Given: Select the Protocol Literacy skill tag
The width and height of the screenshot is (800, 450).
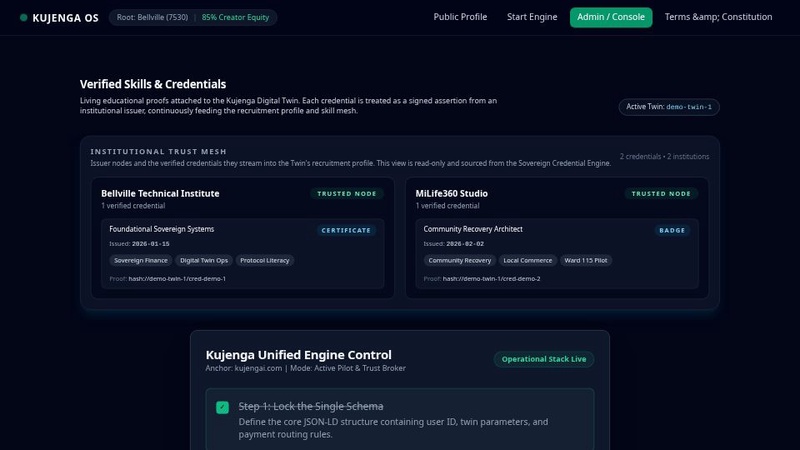Looking at the screenshot, I should (x=264, y=261).
